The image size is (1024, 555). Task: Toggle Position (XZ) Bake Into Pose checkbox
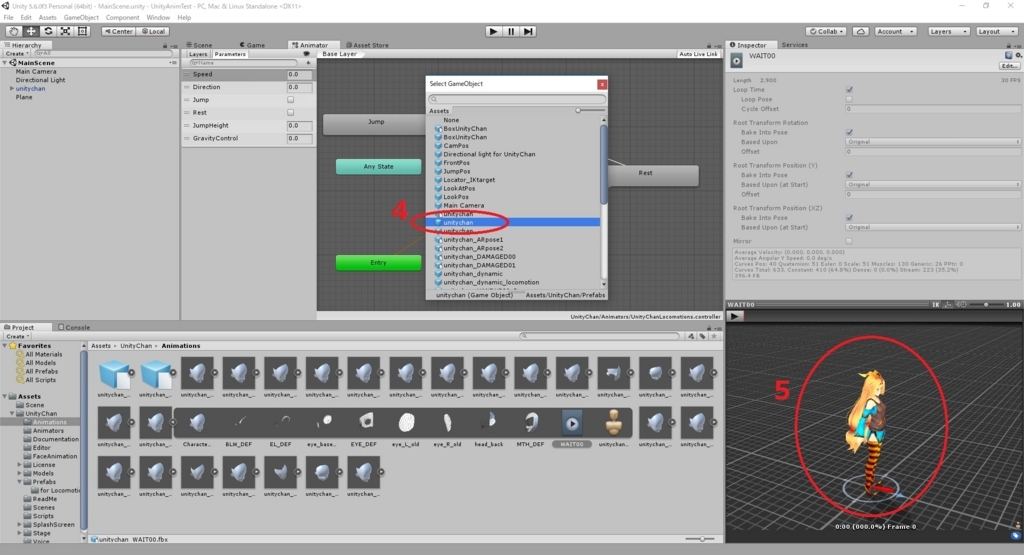pos(849,217)
